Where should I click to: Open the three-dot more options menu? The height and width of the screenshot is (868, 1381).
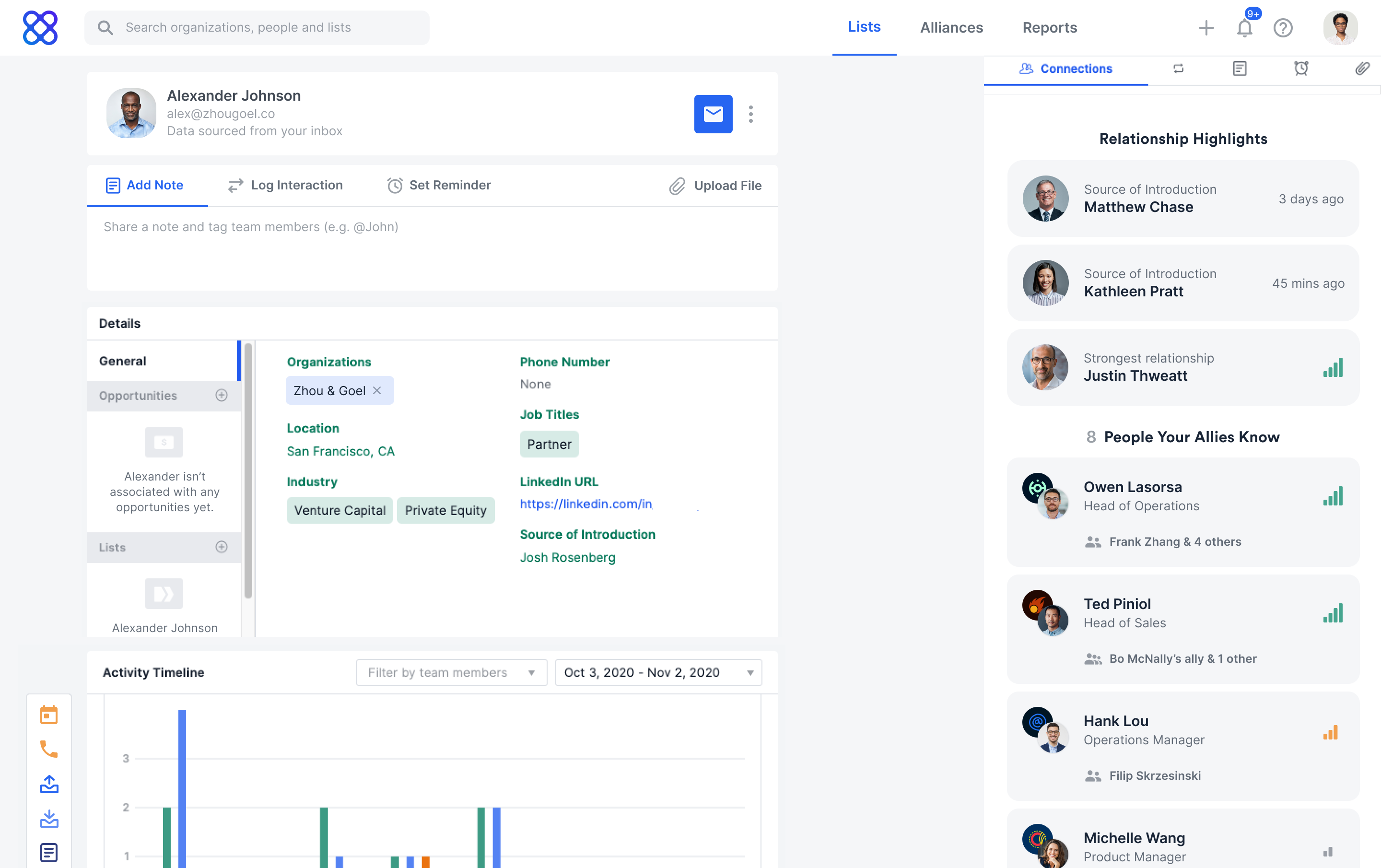click(x=751, y=114)
